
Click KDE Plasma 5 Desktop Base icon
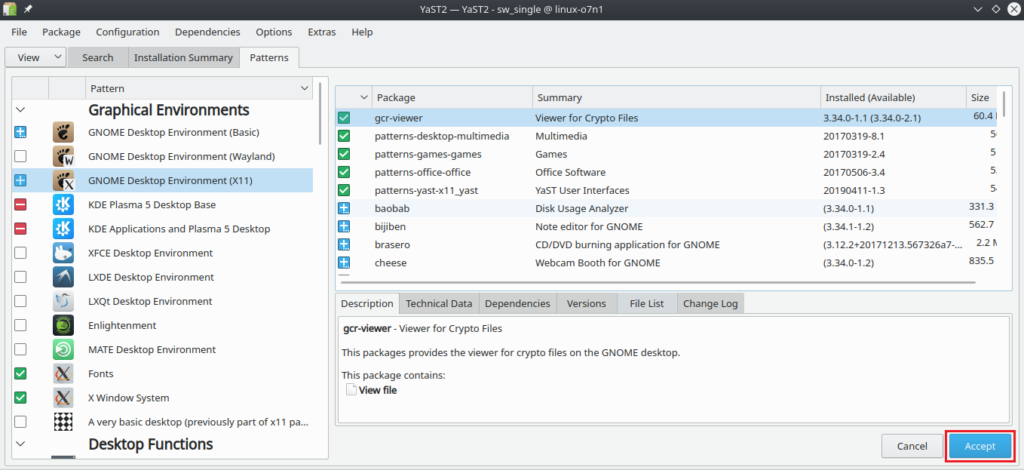pyautogui.click(x=63, y=205)
